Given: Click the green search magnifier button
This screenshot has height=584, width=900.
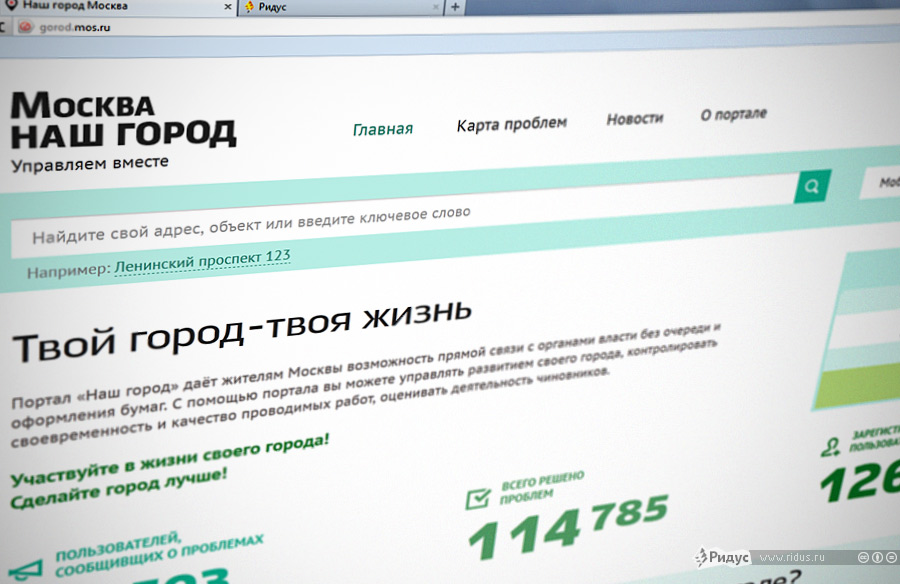Looking at the screenshot, I should [812, 186].
